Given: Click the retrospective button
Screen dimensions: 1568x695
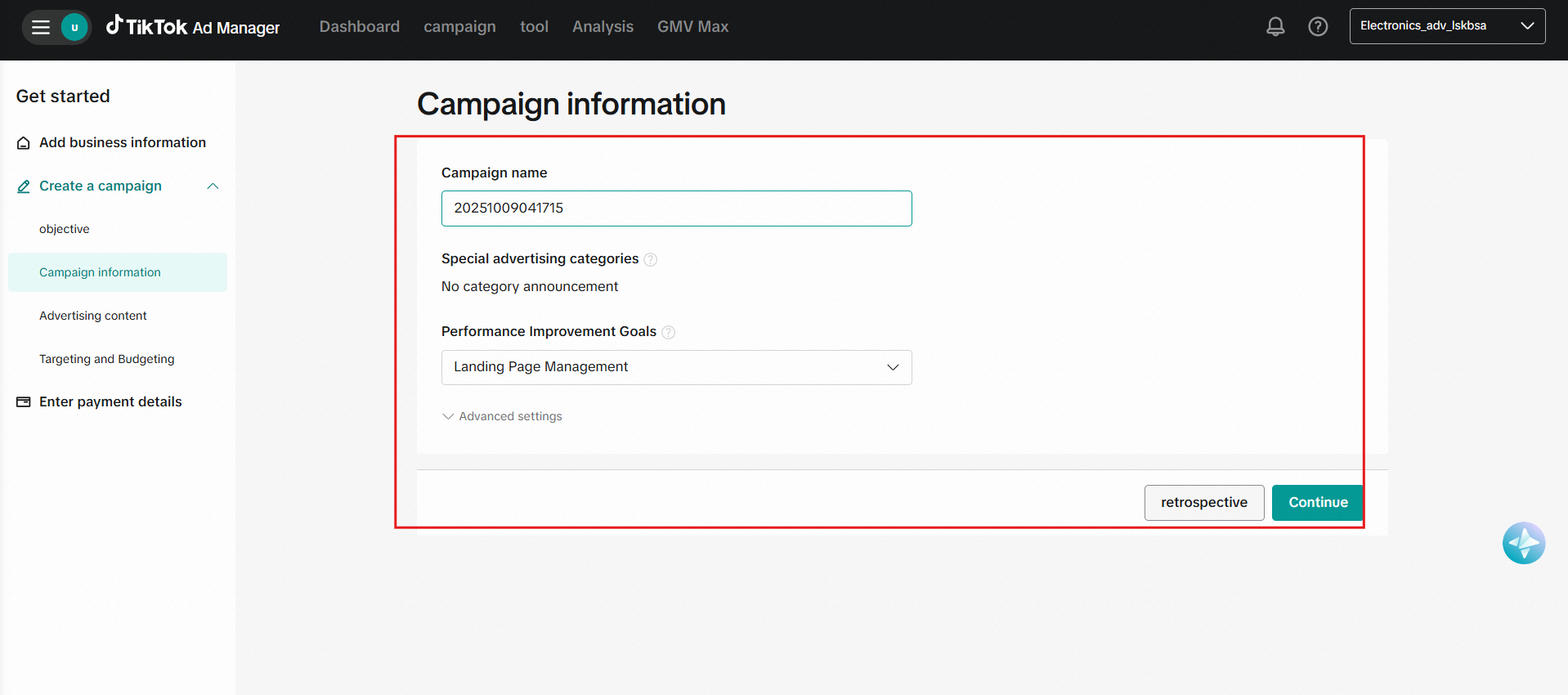Looking at the screenshot, I should tap(1203, 503).
